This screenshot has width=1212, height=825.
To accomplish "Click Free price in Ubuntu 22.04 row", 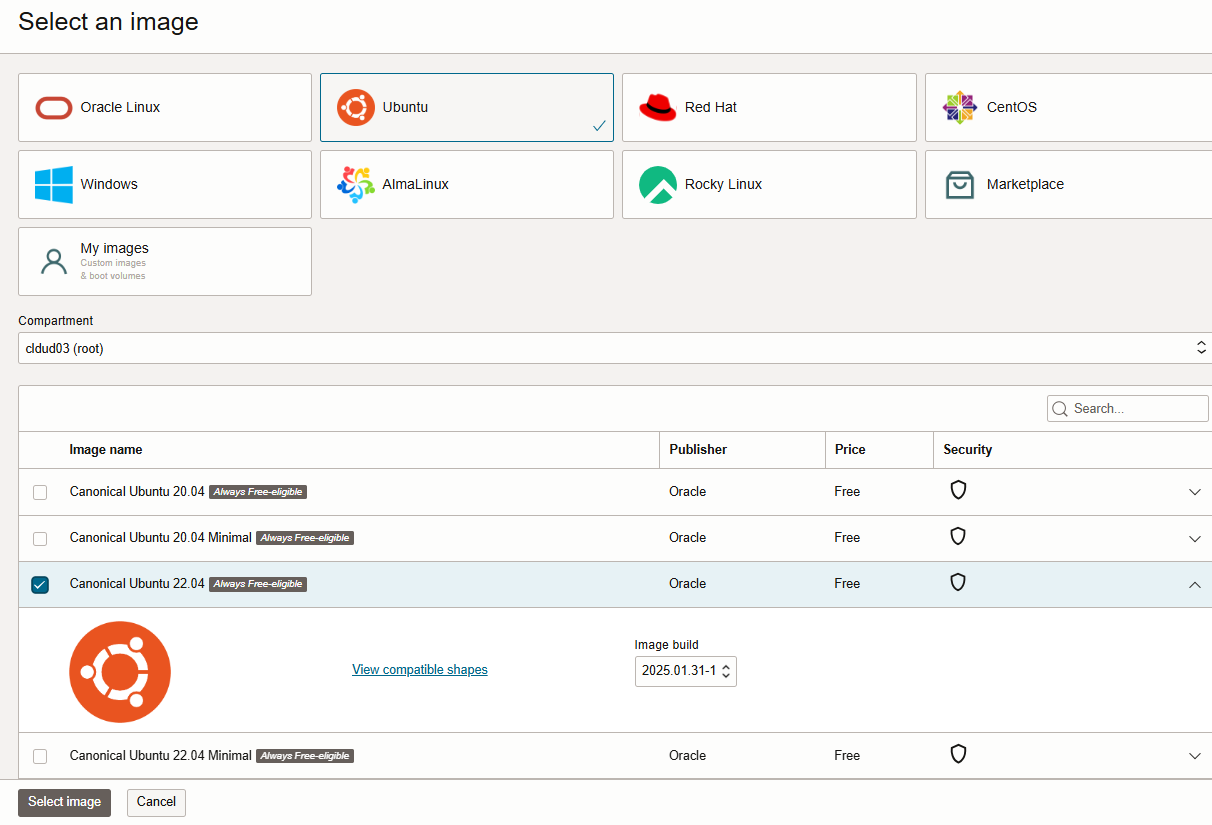I will 847,584.
